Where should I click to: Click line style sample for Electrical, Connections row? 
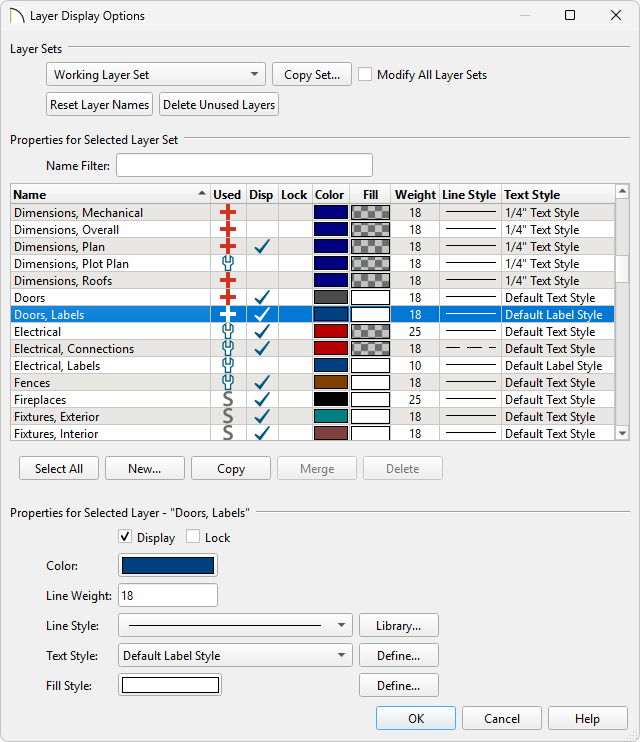[x=471, y=349]
